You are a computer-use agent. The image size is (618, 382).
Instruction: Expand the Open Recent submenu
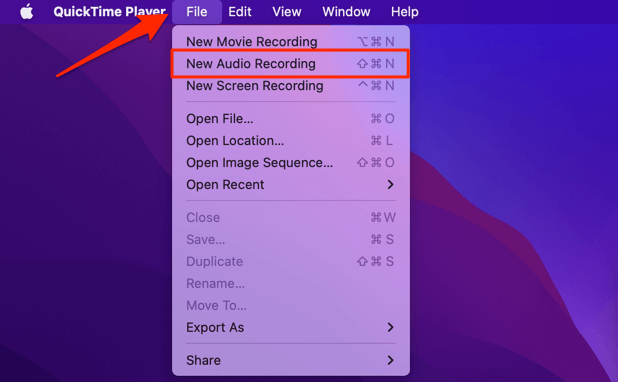coord(291,184)
